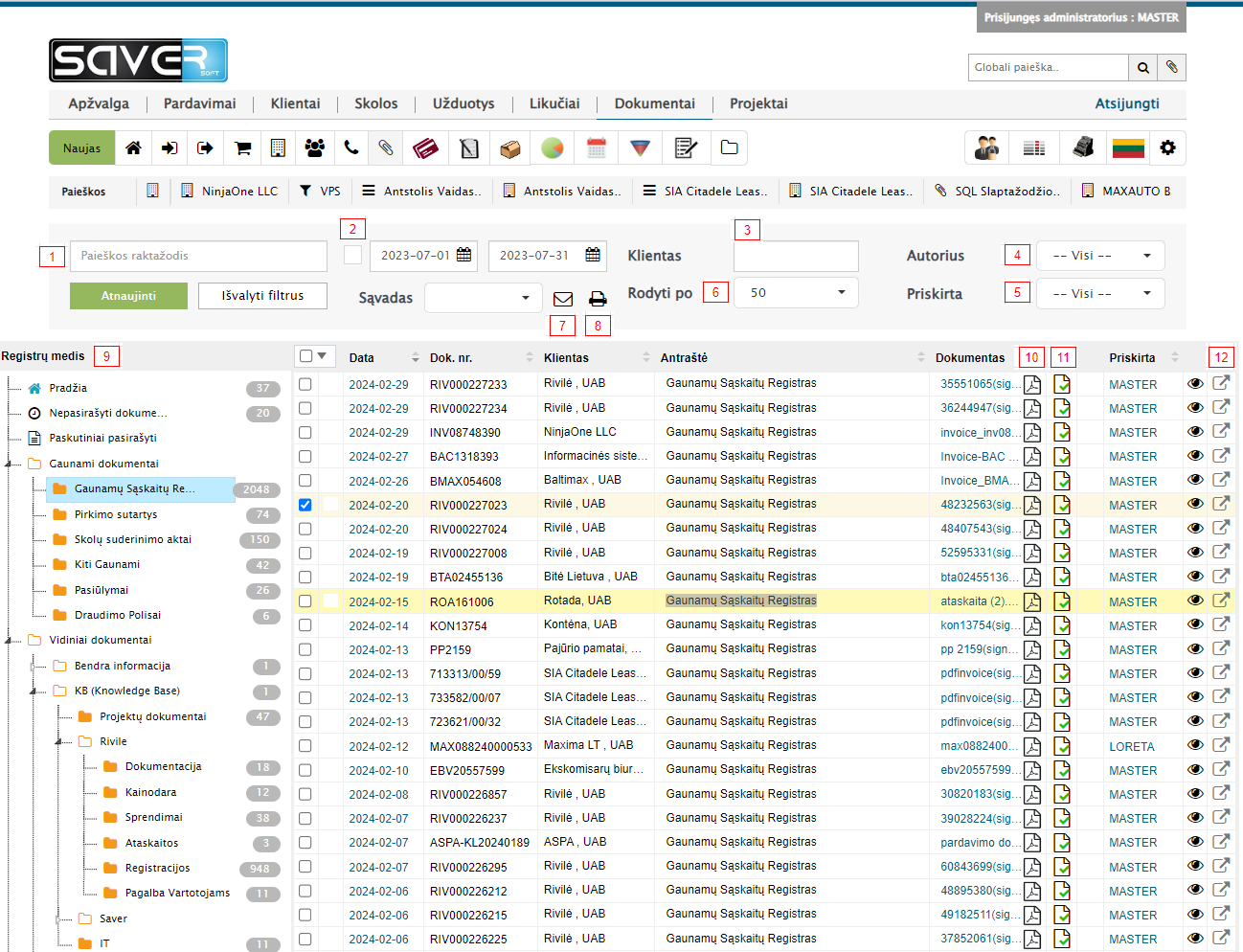
Task: Toggle the date filter checkbox
Action: click(x=352, y=255)
